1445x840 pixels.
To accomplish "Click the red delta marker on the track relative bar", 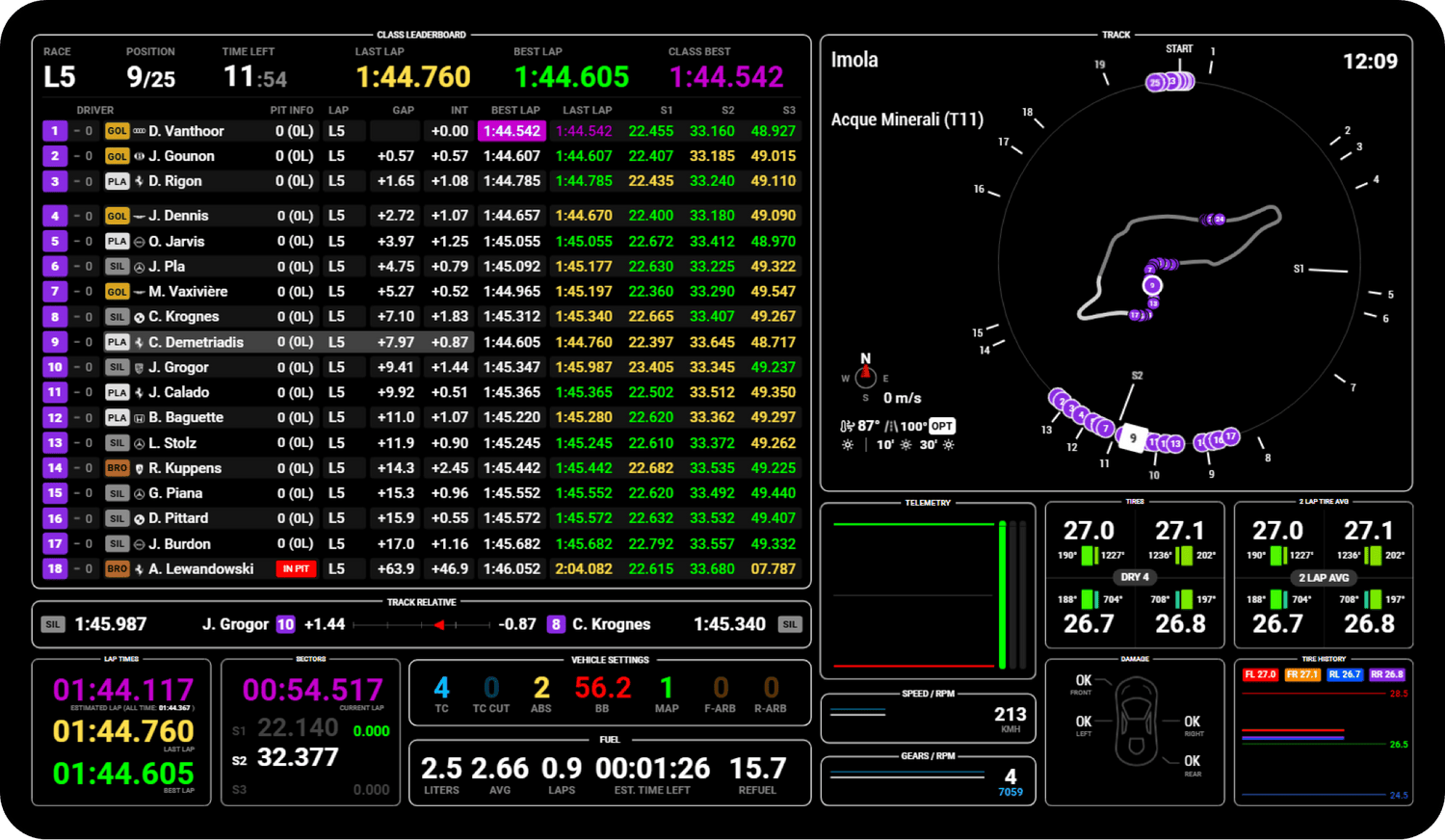I will pyautogui.click(x=440, y=624).
